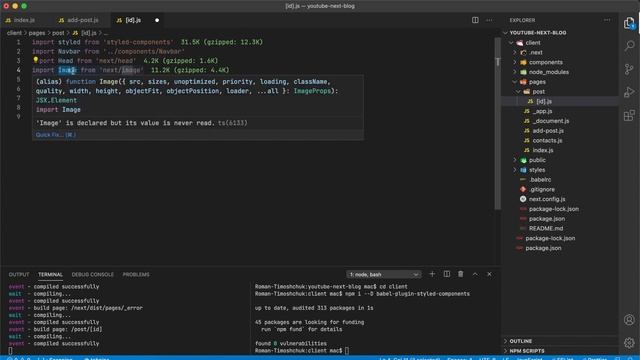Expand the .next folder
The width and height of the screenshot is (640, 360).
(515, 52)
